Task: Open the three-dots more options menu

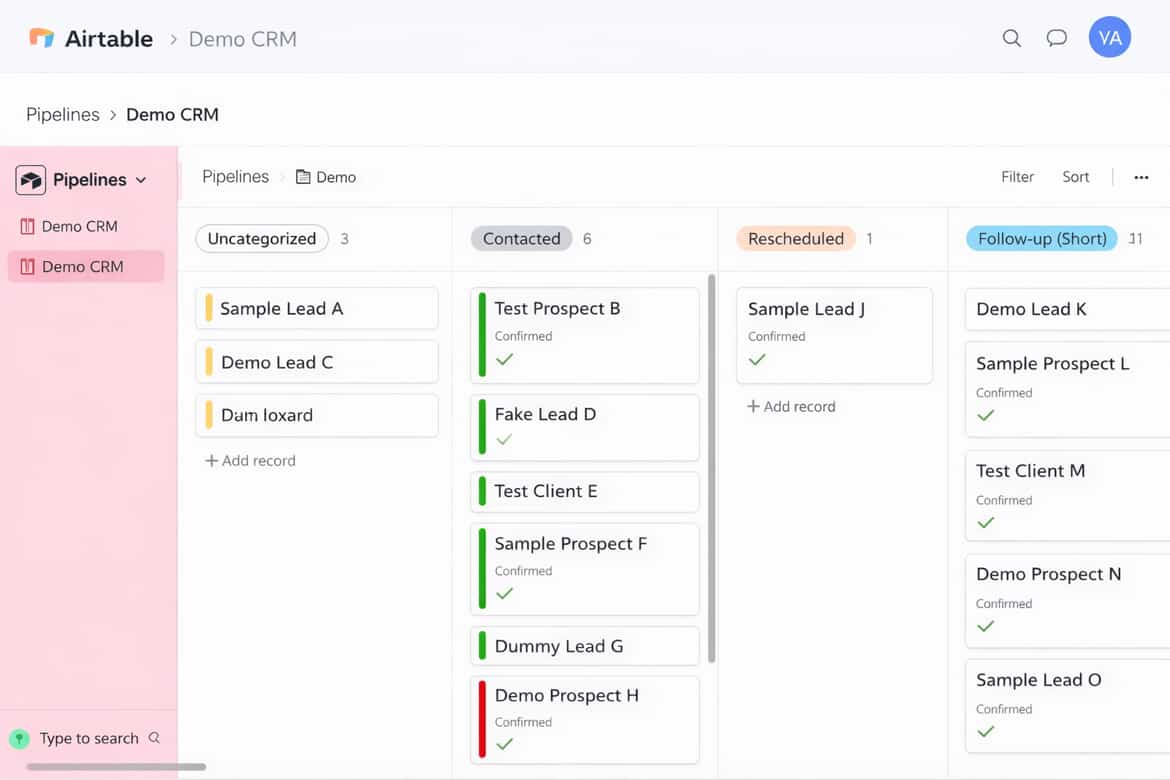Action: tap(1141, 178)
